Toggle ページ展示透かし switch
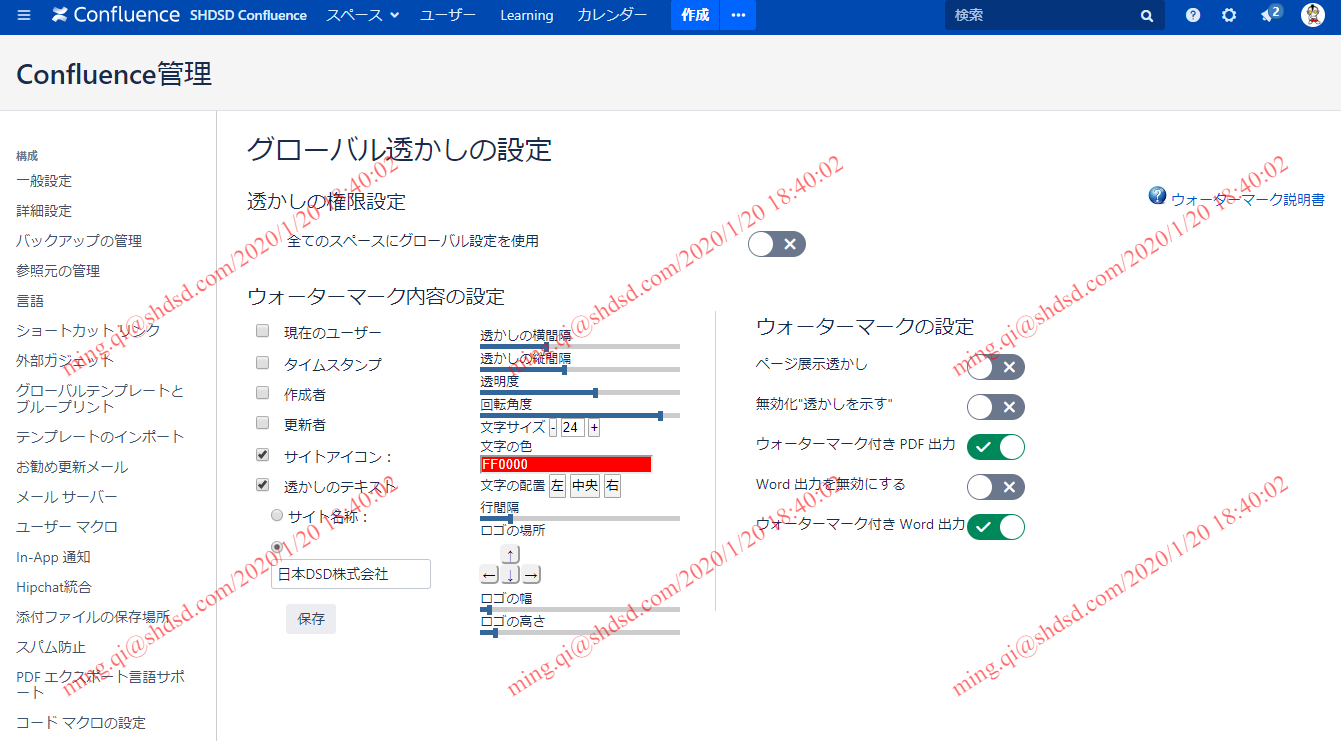Viewport: 1341px width, 741px height. click(996, 367)
